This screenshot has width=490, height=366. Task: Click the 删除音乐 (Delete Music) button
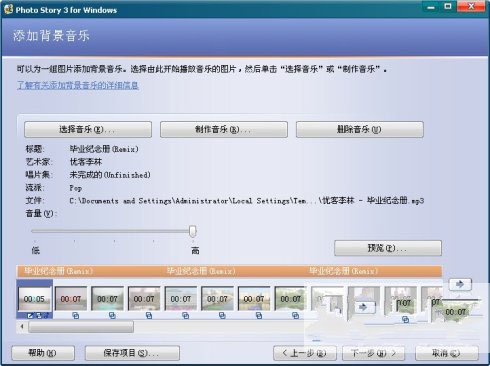(x=360, y=129)
